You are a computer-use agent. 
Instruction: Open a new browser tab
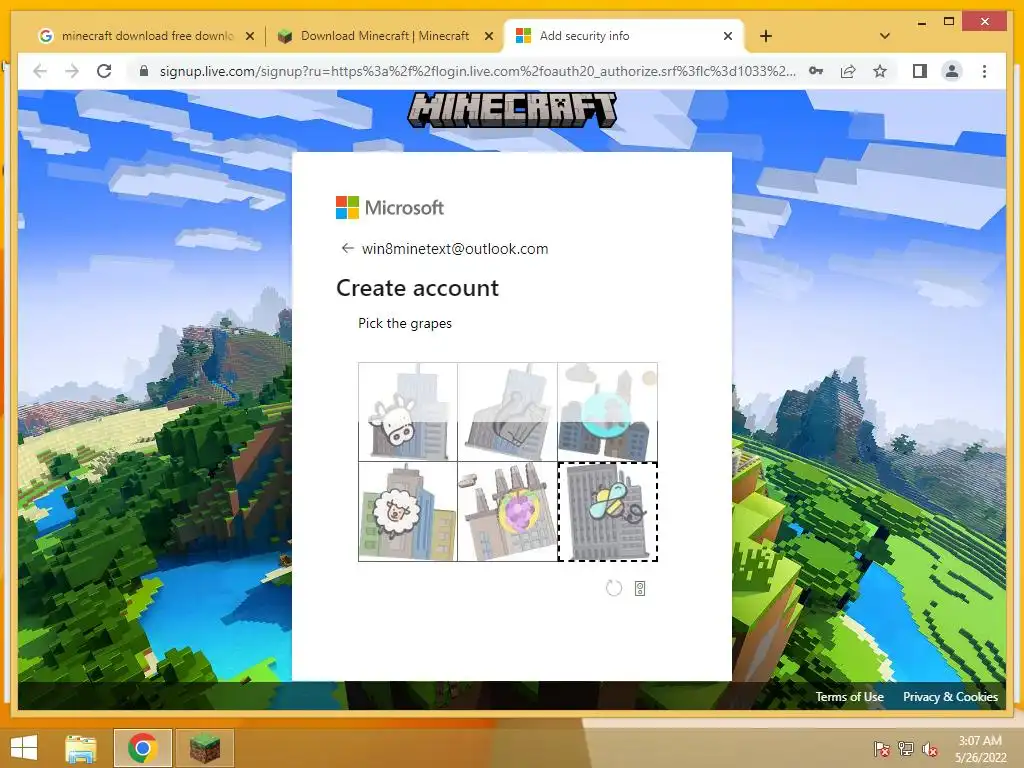[766, 36]
